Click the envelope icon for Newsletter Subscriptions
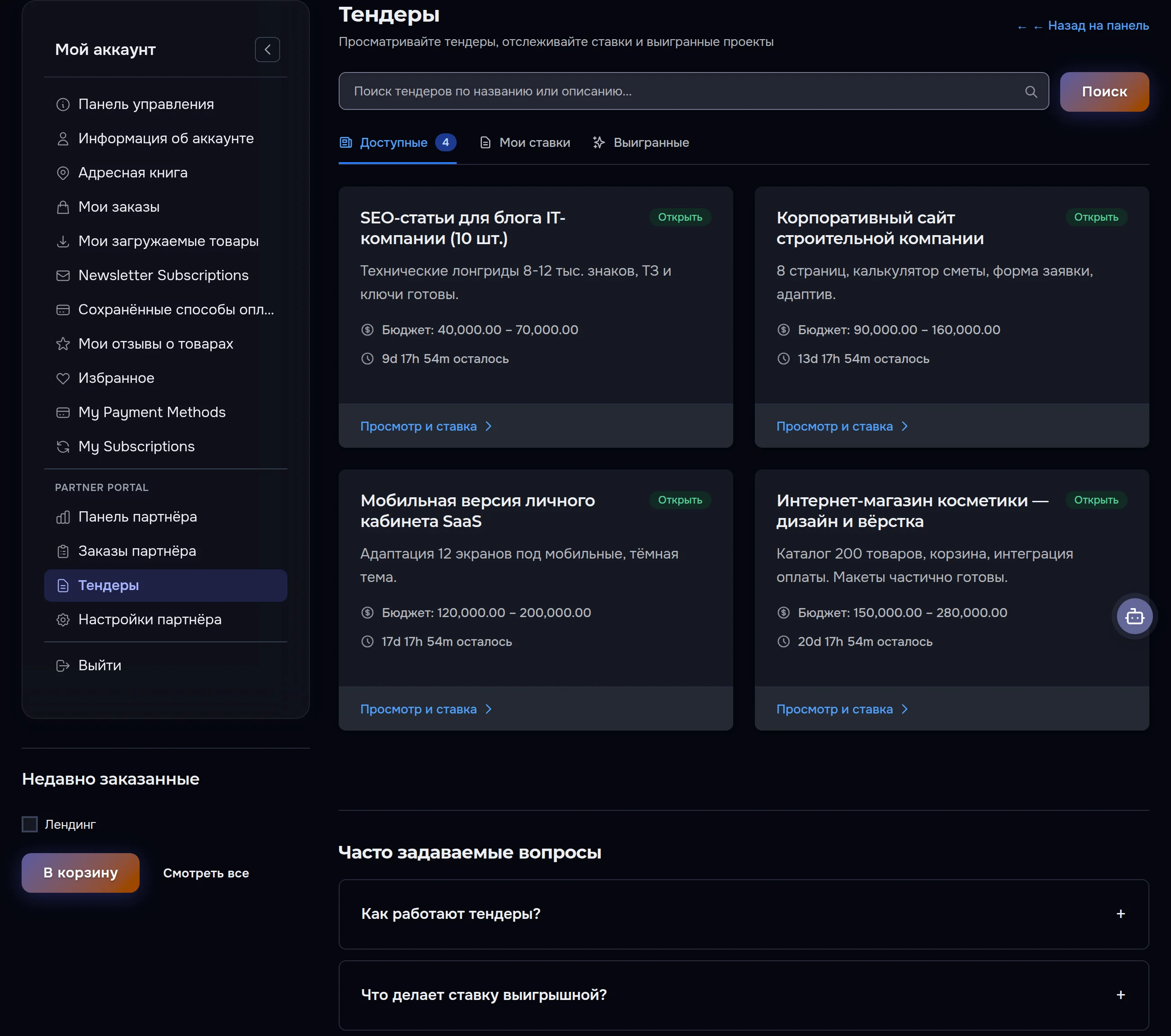 click(63, 276)
